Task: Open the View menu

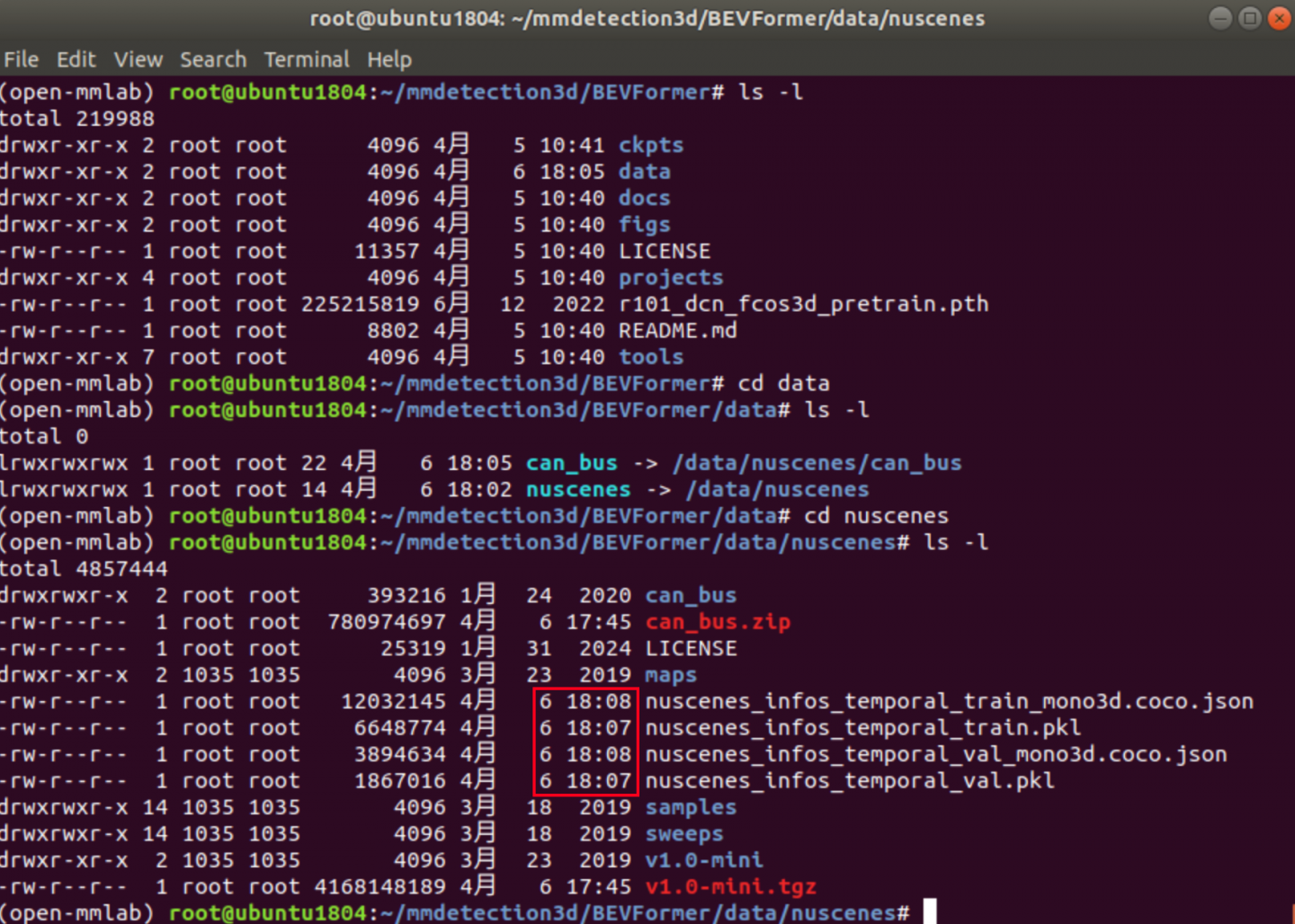Action: (x=138, y=59)
